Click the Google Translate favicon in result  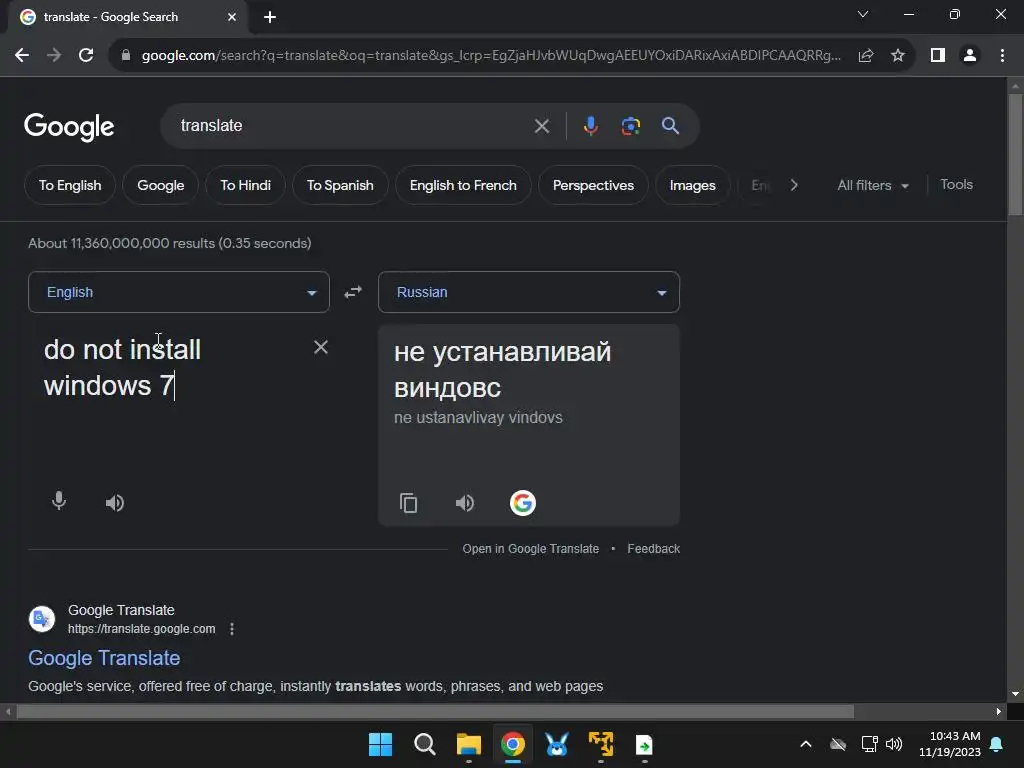coord(42,618)
